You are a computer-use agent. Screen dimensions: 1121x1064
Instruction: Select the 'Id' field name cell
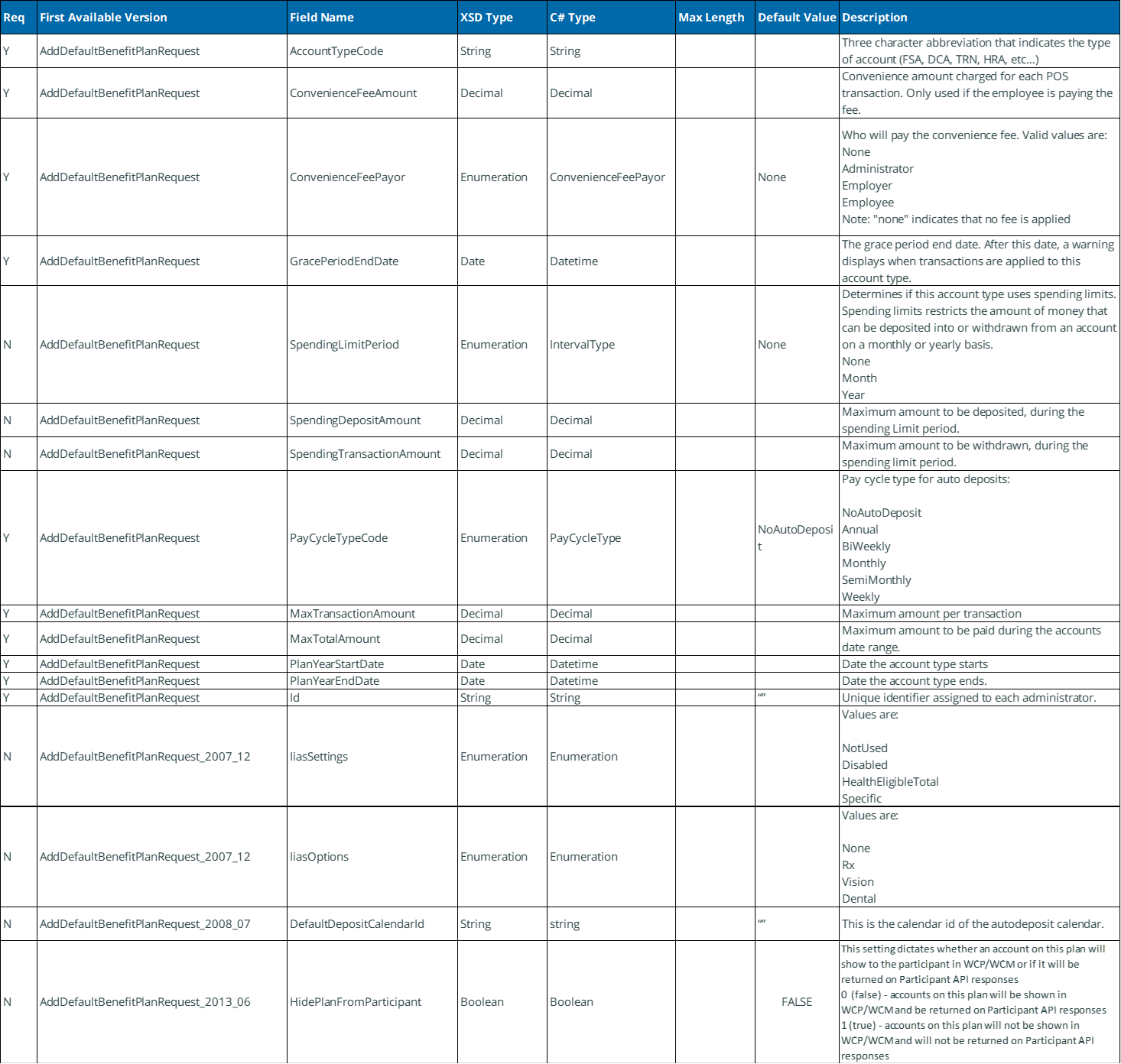(372, 698)
